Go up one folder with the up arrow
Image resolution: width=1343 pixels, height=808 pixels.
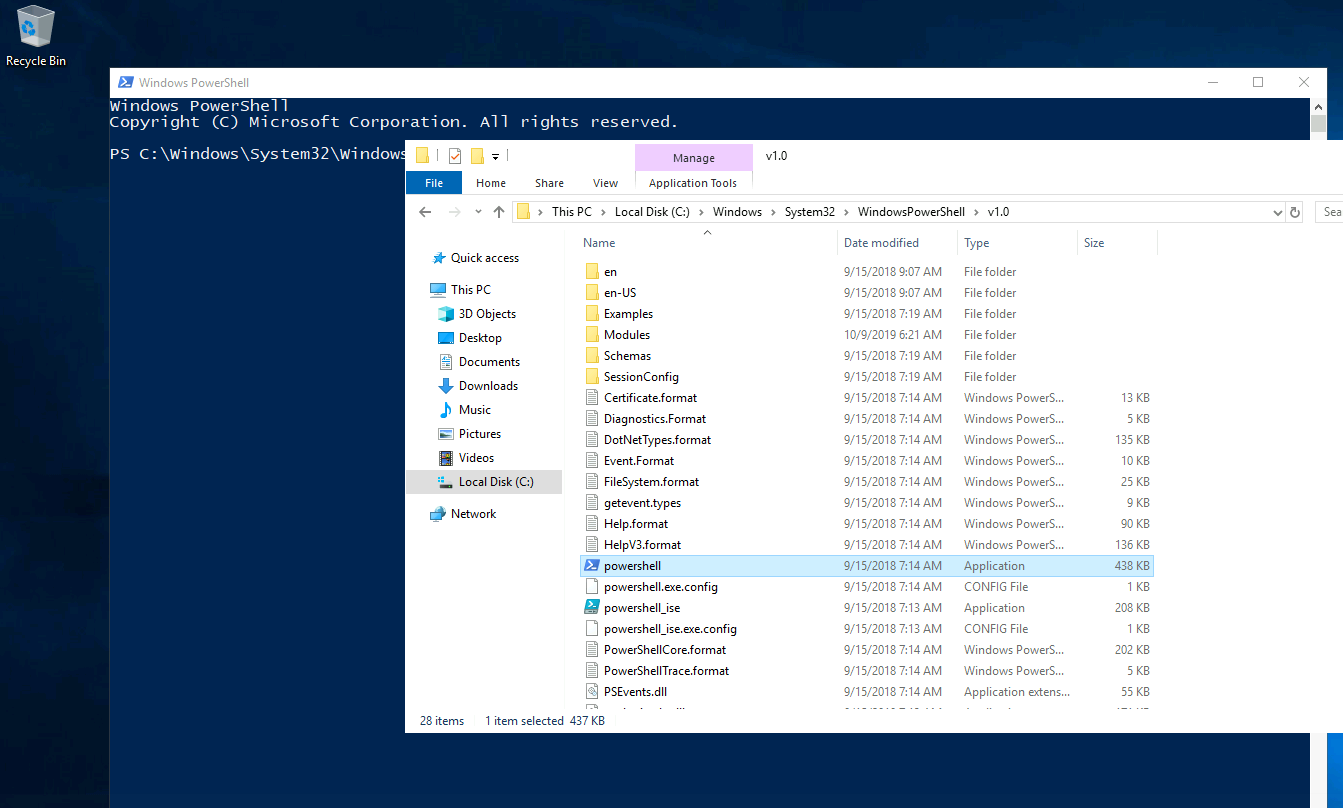(x=499, y=212)
